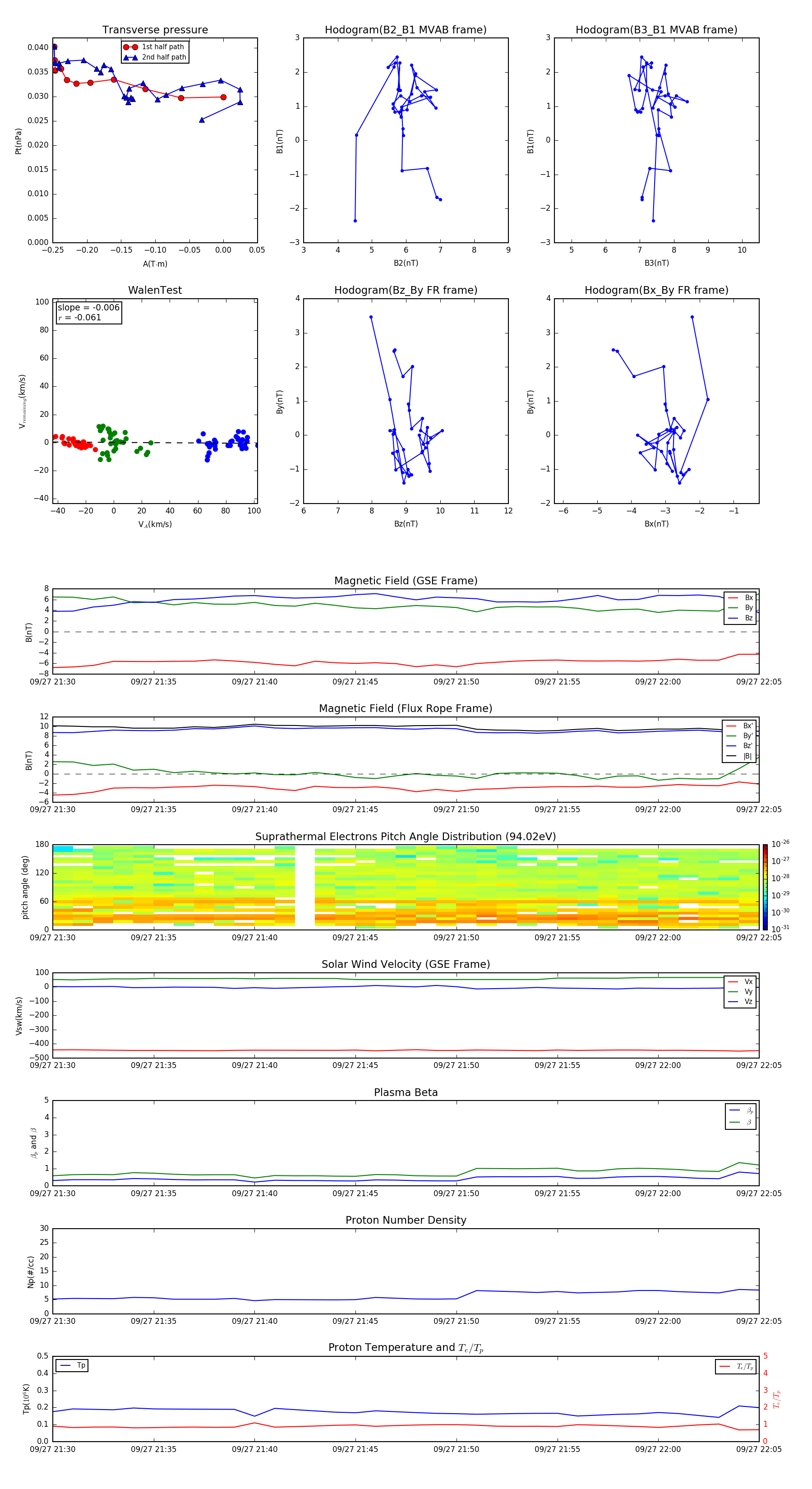Click the "Proton Temperature and Te/Tp" title
The height and width of the screenshot is (1489, 812).
[x=406, y=1348]
